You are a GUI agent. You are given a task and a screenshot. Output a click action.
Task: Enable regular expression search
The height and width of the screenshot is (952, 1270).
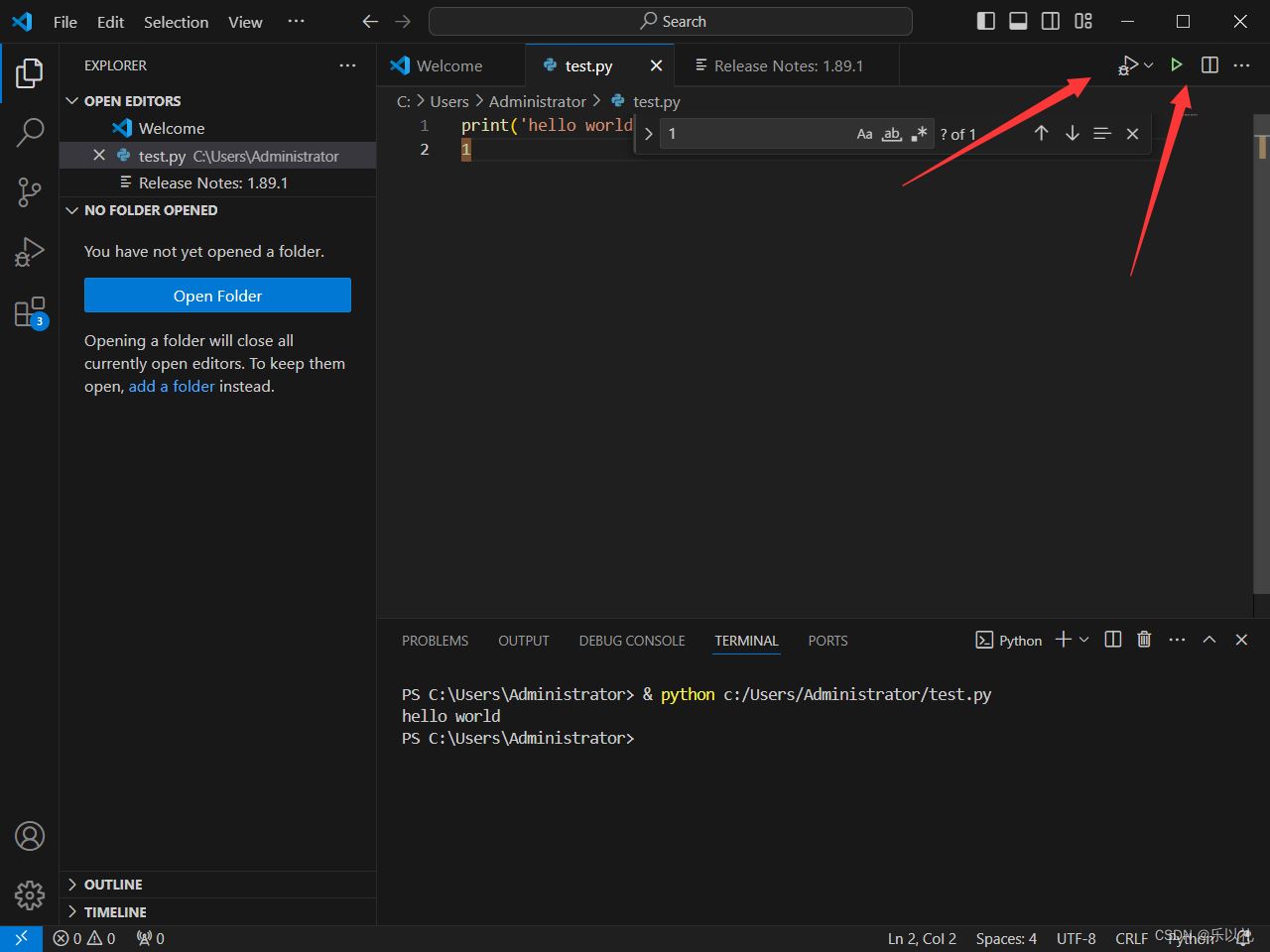(x=918, y=133)
